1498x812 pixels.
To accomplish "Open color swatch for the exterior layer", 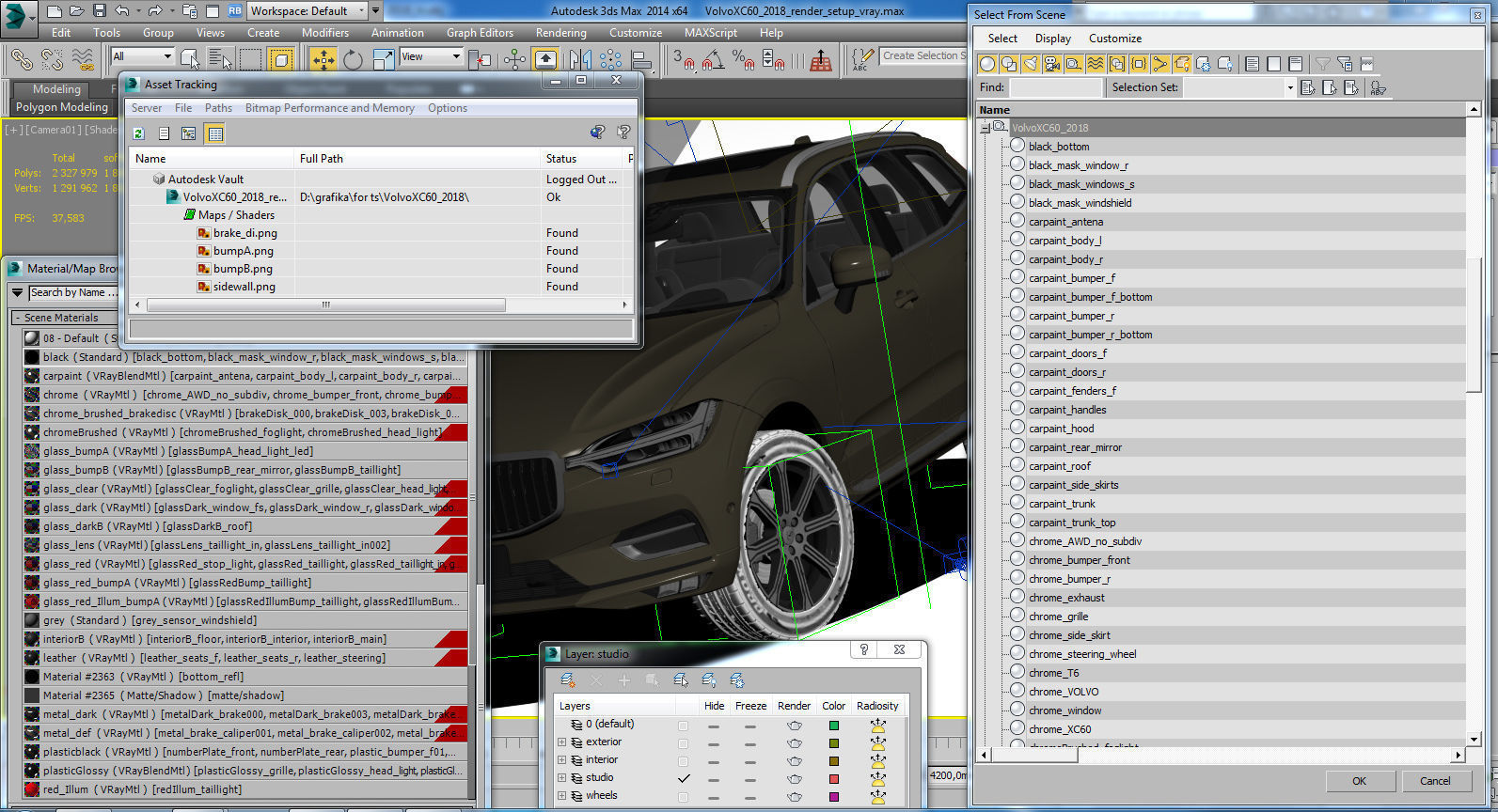I will pyautogui.click(x=833, y=743).
